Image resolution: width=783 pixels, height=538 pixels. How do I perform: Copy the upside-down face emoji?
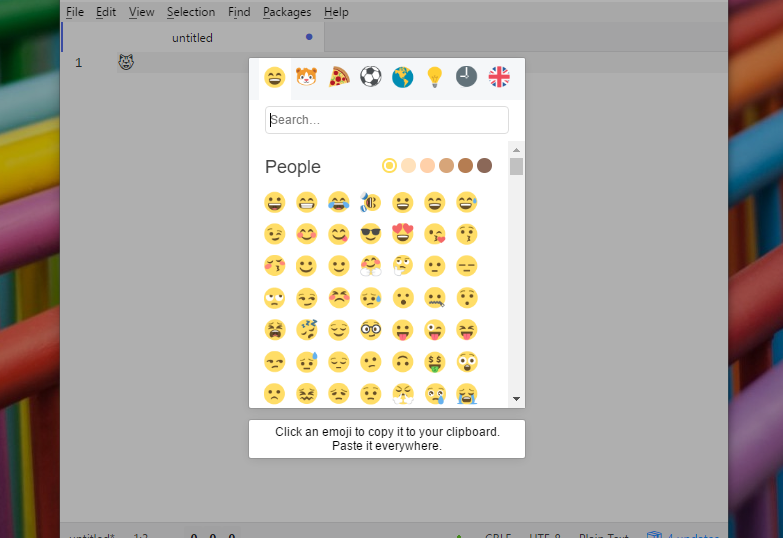(x=402, y=362)
